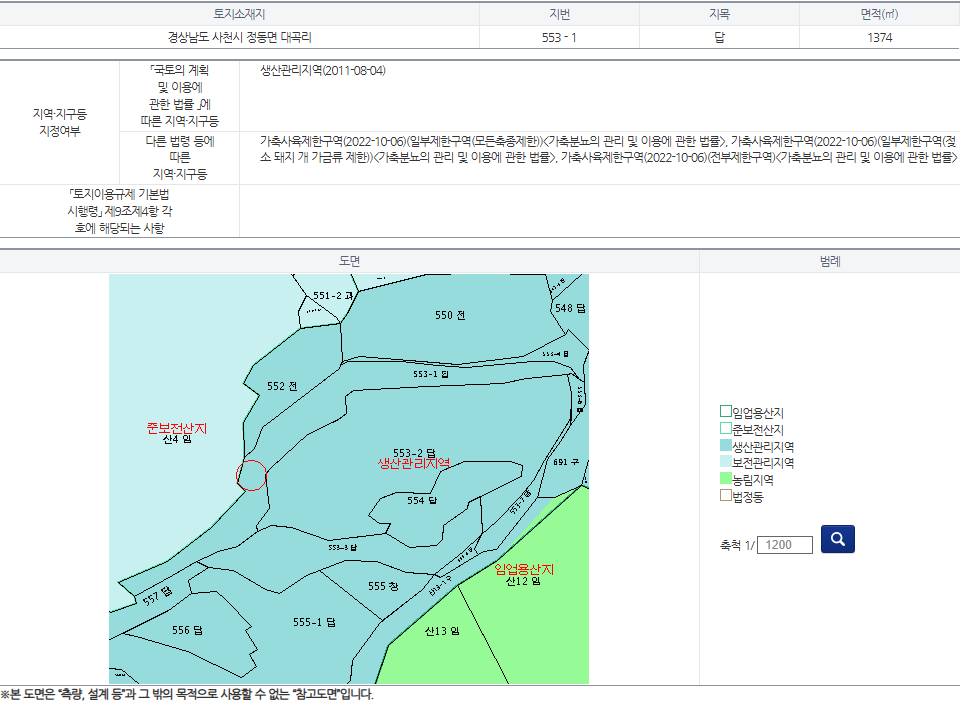Screen dimensions: 962x706
Task: Click parcel label 550 전 on the map
Action: point(450,315)
